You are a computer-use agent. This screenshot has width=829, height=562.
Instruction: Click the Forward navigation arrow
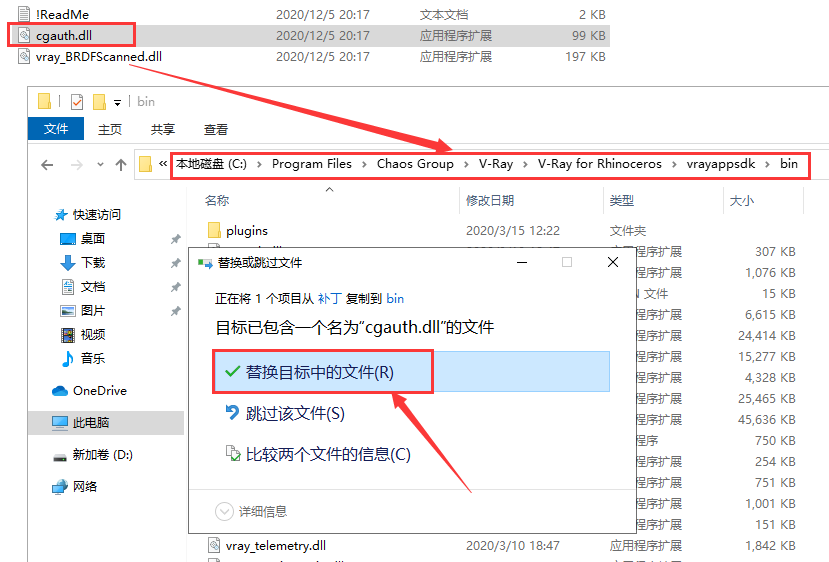pyautogui.click(x=77, y=165)
